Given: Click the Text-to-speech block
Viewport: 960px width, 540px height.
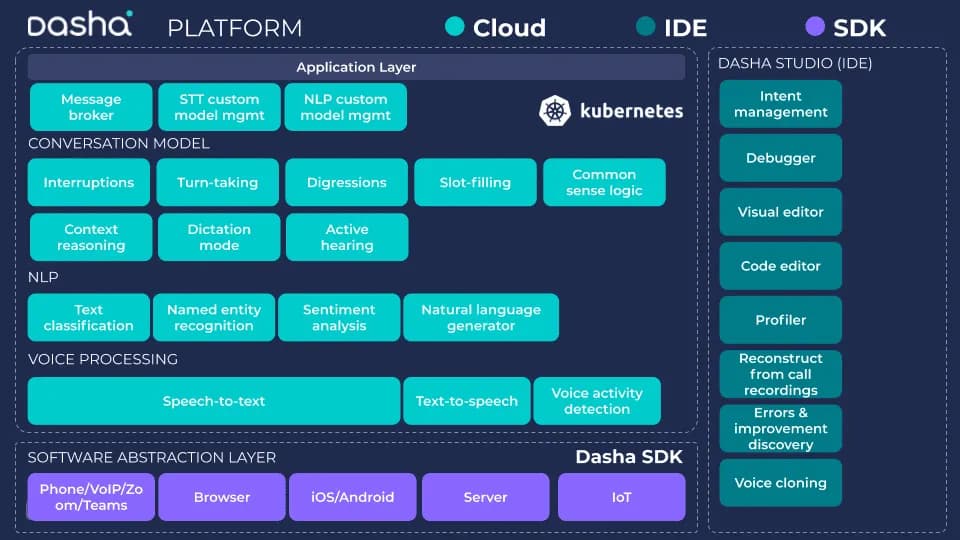Looking at the screenshot, I should [467, 401].
